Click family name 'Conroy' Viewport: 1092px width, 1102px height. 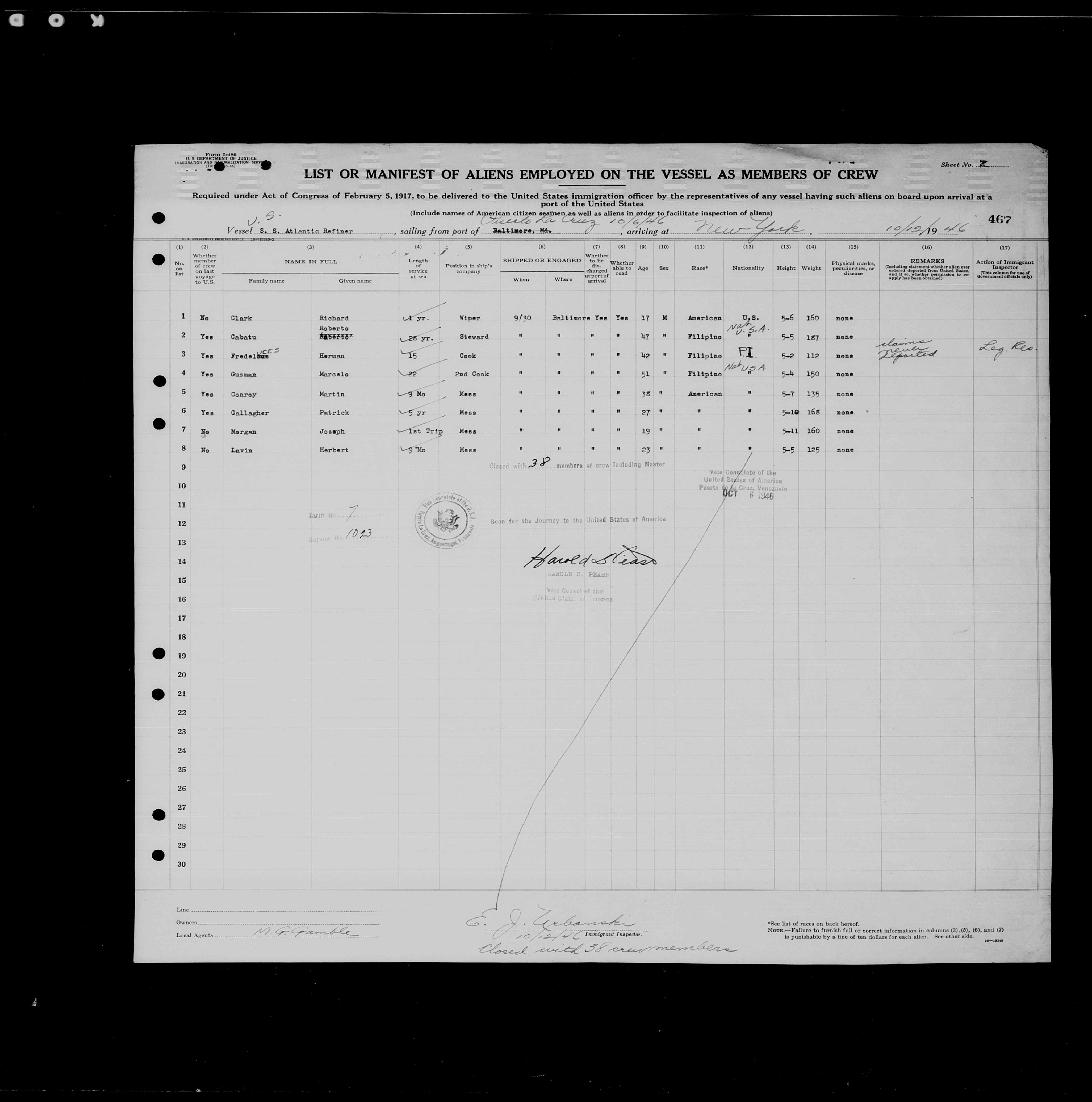244,394
